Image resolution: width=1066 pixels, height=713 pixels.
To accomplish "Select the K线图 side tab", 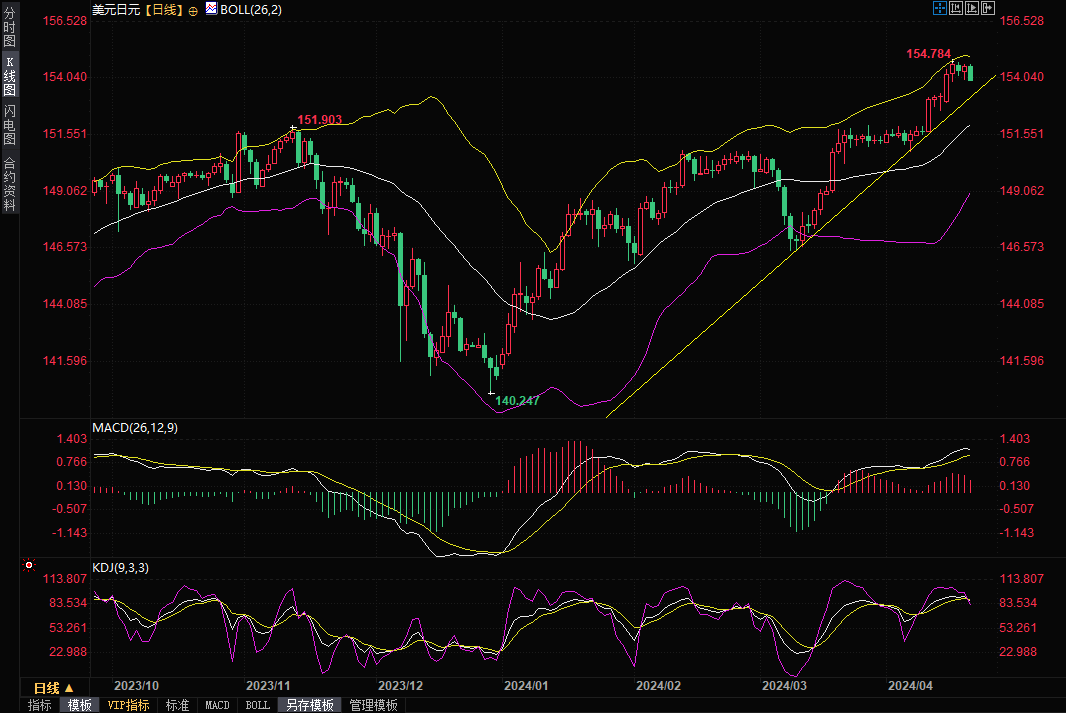I will point(9,76).
